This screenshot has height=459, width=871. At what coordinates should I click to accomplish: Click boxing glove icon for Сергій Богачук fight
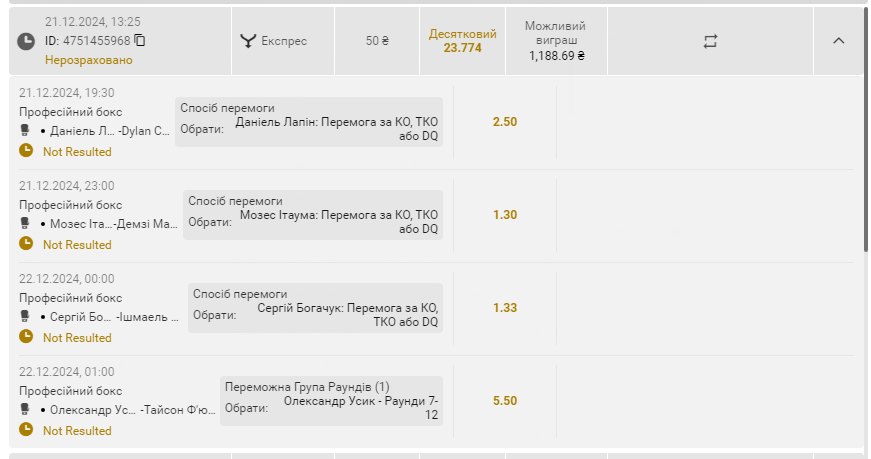[24, 317]
